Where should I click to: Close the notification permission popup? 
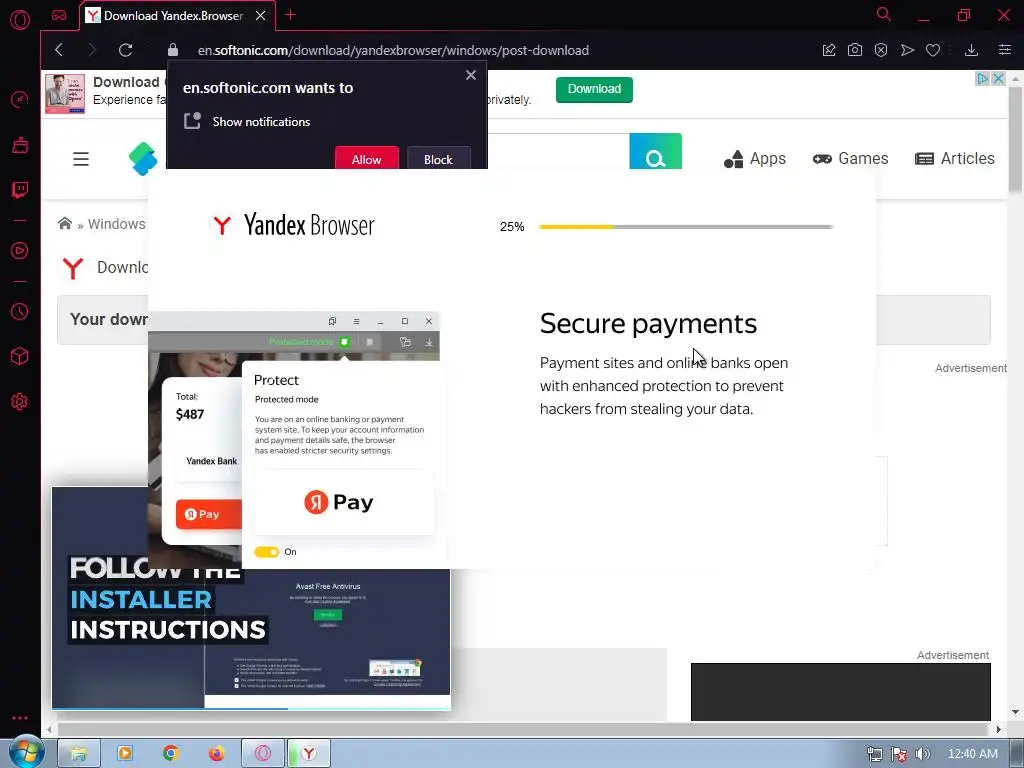pyautogui.click(x=471, y=75)
